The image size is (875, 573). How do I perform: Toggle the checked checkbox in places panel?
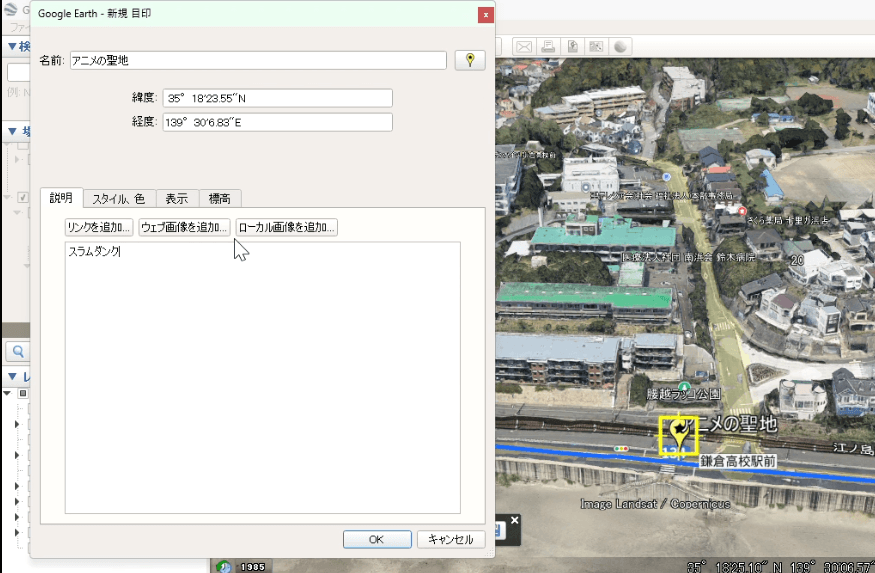(24, 197)
